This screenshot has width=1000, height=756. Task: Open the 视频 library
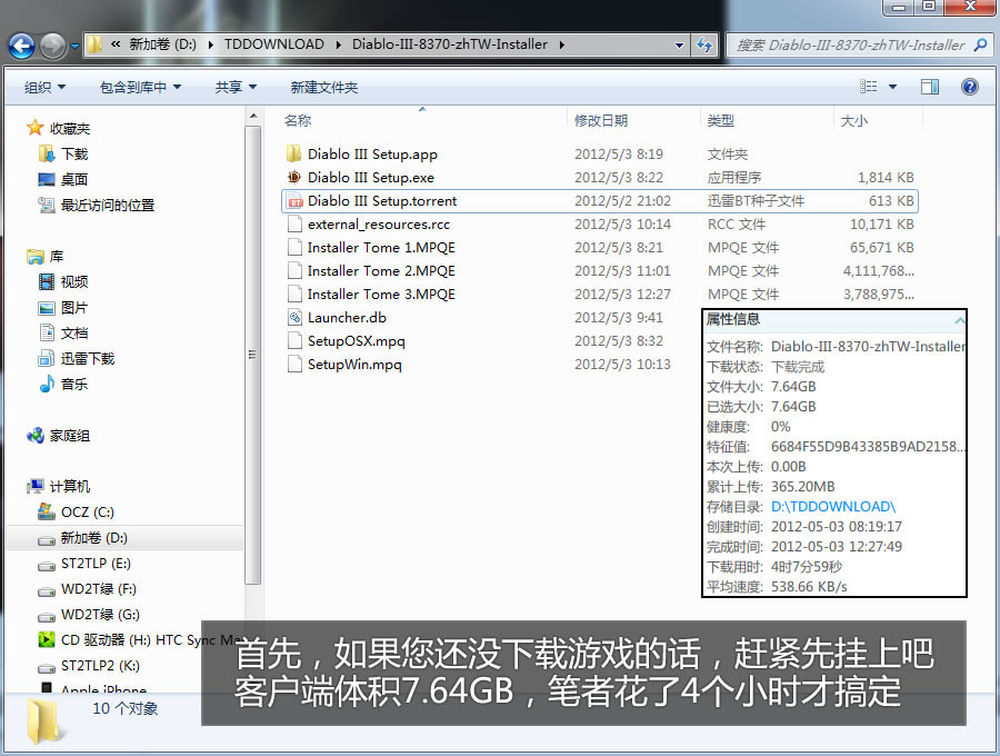click(74, 282)
